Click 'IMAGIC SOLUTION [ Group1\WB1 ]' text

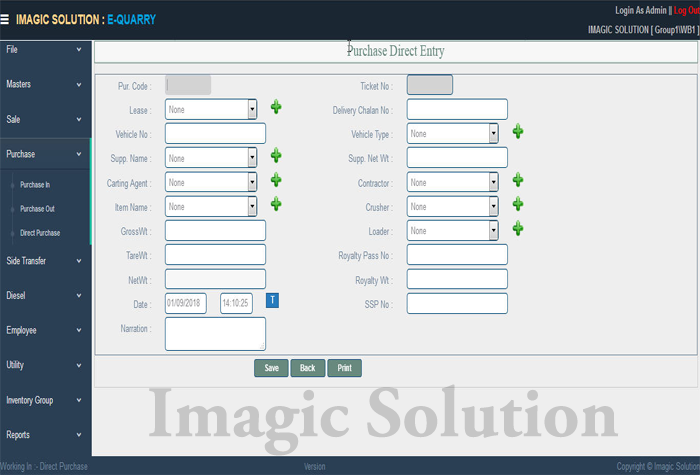[x=644, y=30]
